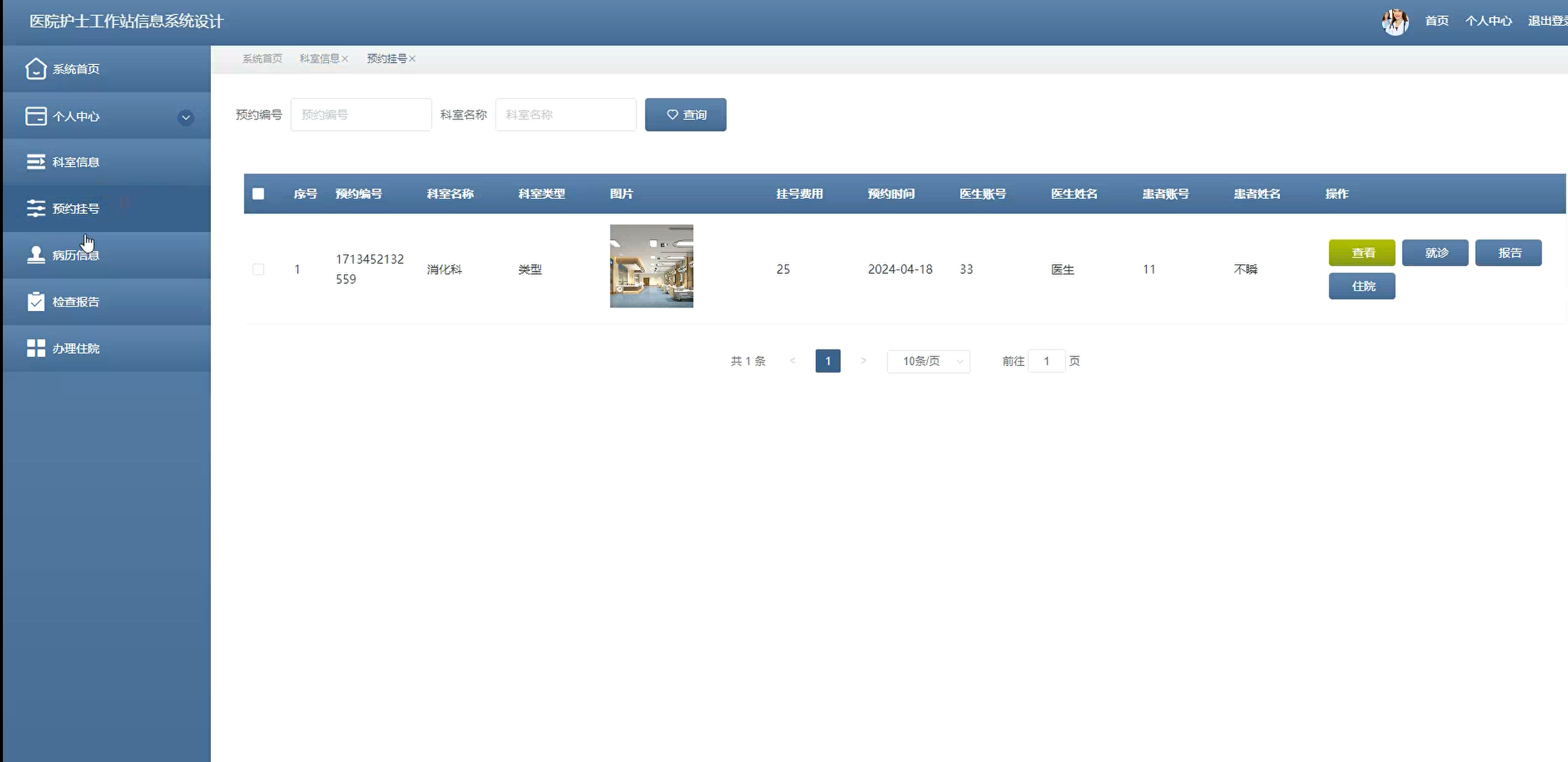The image size is (1568, 762).
Task: Select 预约挂号 sidebar menu
Action: tap(107, 209)
